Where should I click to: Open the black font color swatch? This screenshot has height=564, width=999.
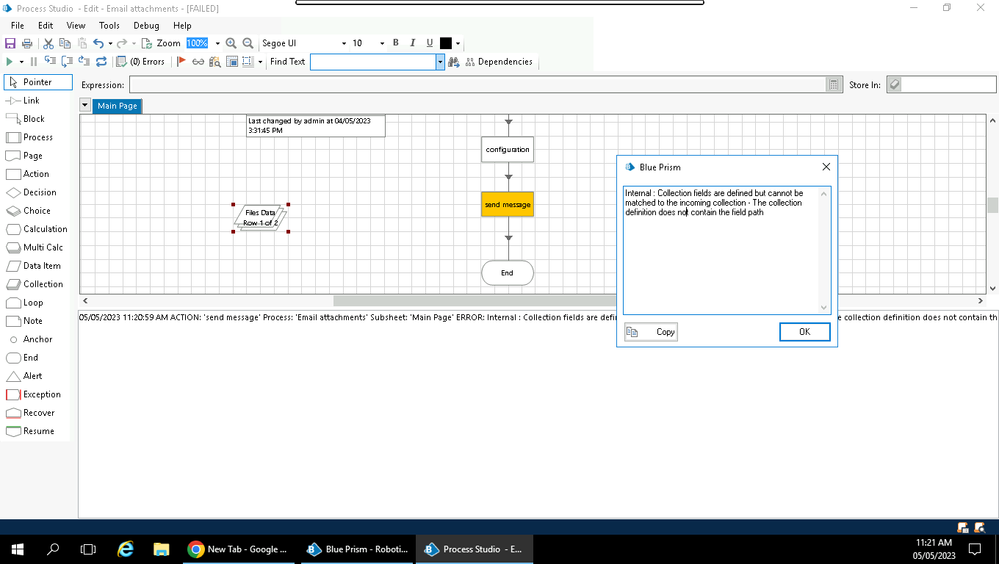click(x=446, y=44)
